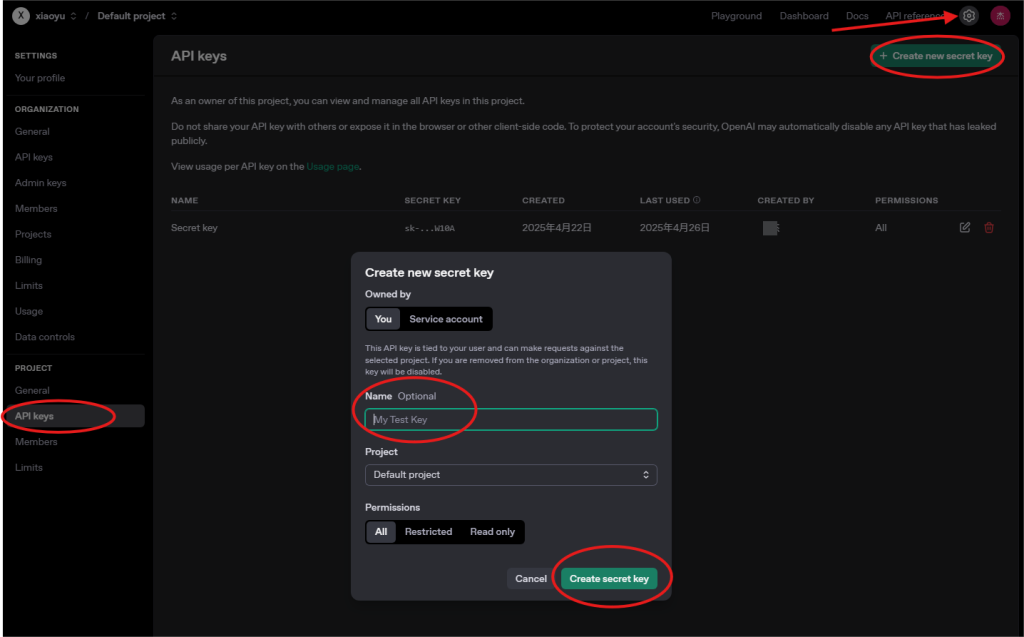Choose the Restricted permissions option
1024x637 pixels.
coord(428,532)
